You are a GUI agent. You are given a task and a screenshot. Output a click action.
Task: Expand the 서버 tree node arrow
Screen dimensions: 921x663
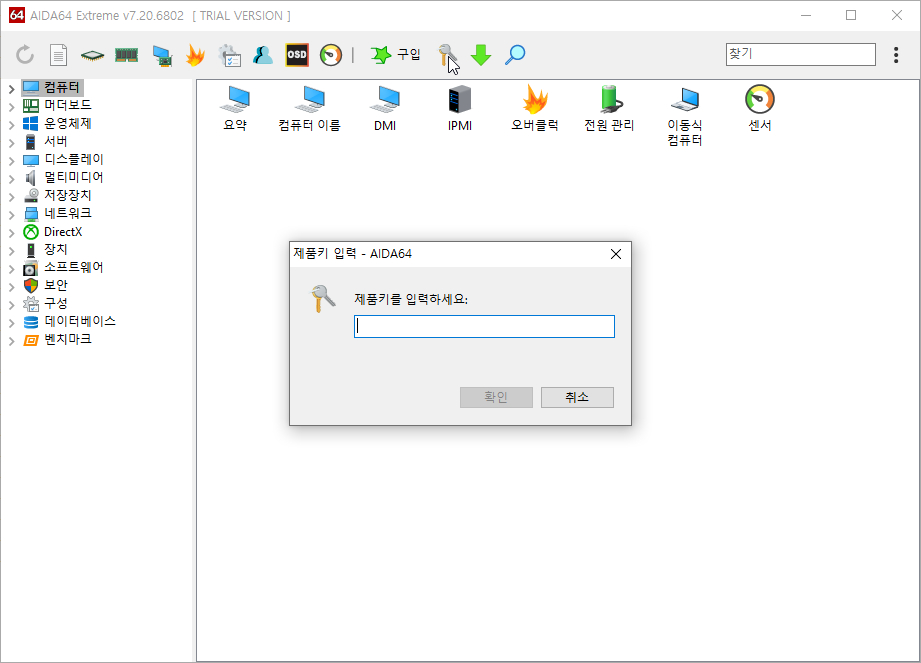[x=11, y=143]
